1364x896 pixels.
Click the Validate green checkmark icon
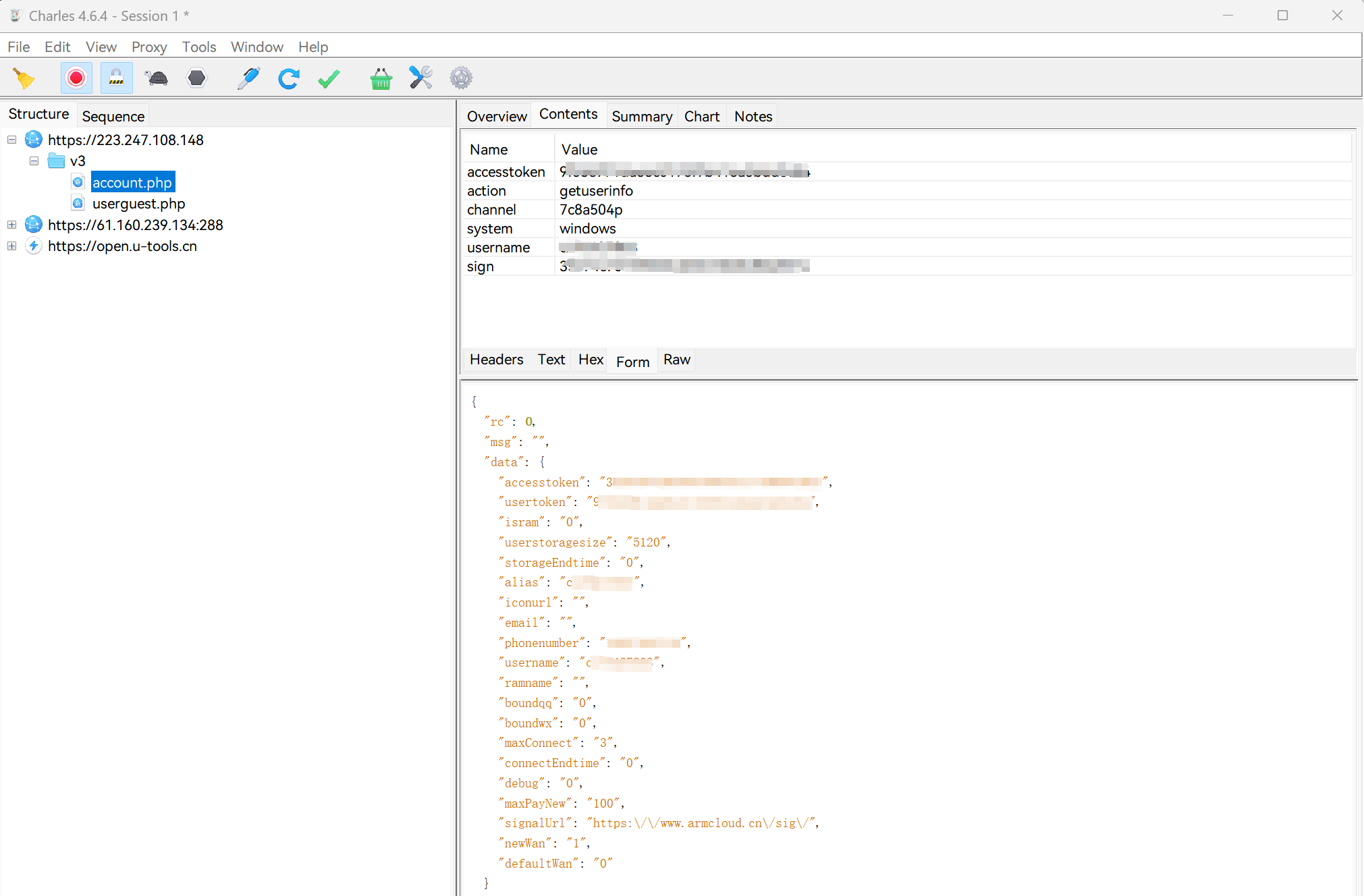pyautogui.click(x=329, y=78)
